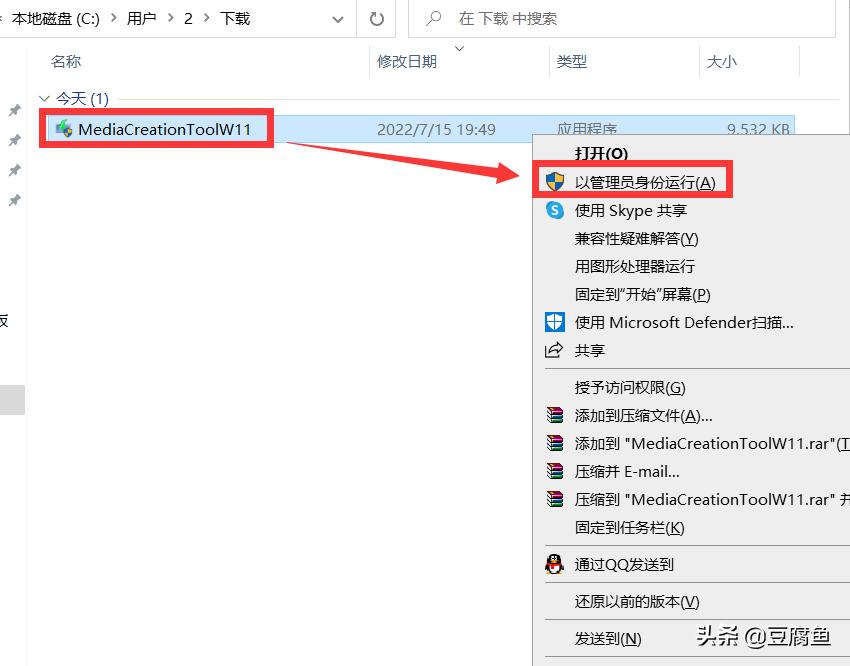
Task: Click WinRAR icon beside 添加到压缩文件
Action: tap(555, 416)
